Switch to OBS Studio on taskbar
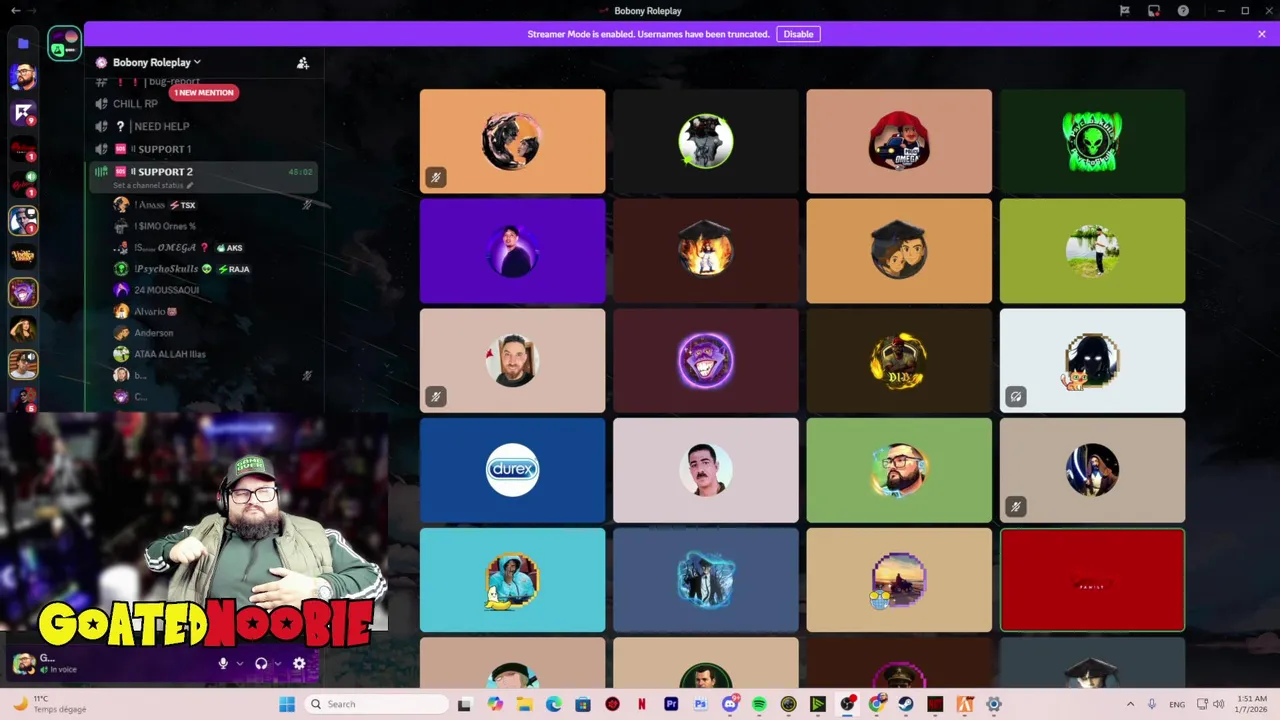 847,704
